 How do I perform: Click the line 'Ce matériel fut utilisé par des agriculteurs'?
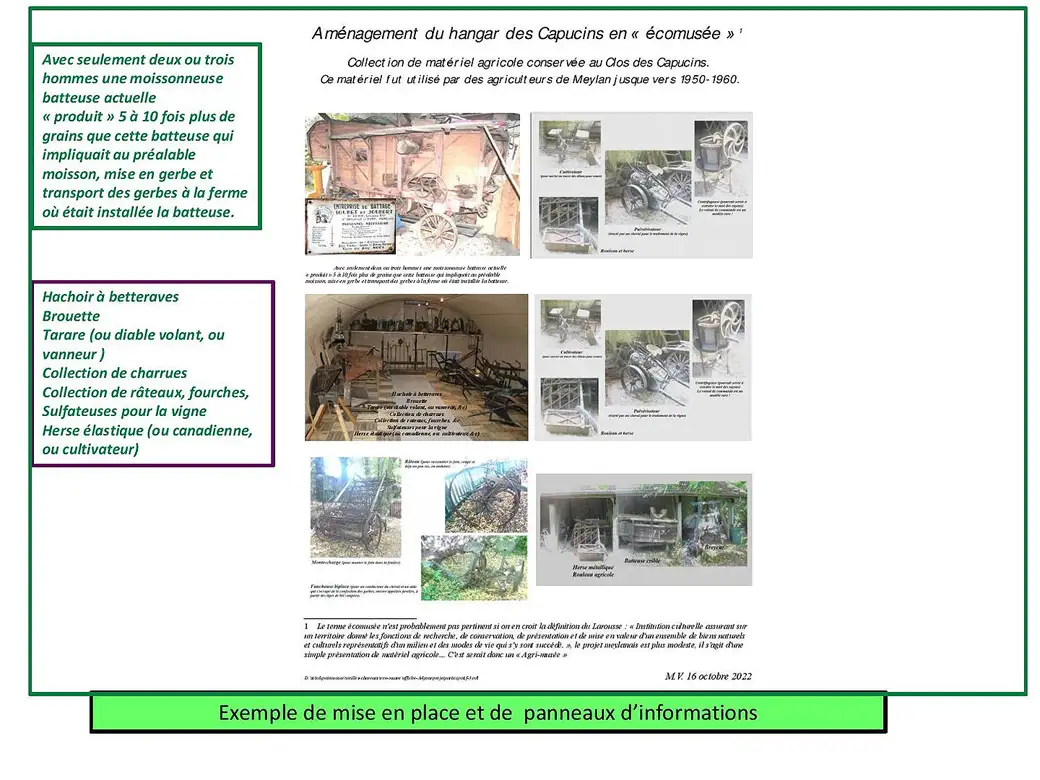click(529, 79)
